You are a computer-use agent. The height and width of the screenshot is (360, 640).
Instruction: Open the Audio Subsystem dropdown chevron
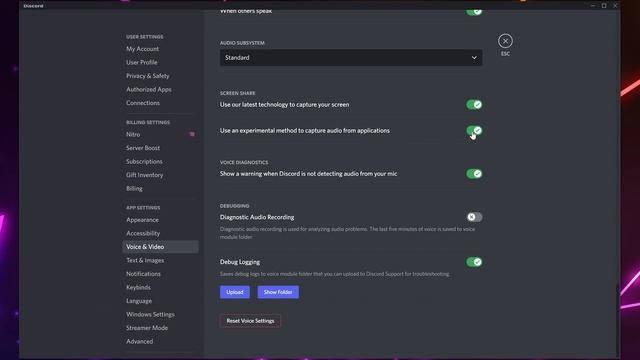point(474,58)
